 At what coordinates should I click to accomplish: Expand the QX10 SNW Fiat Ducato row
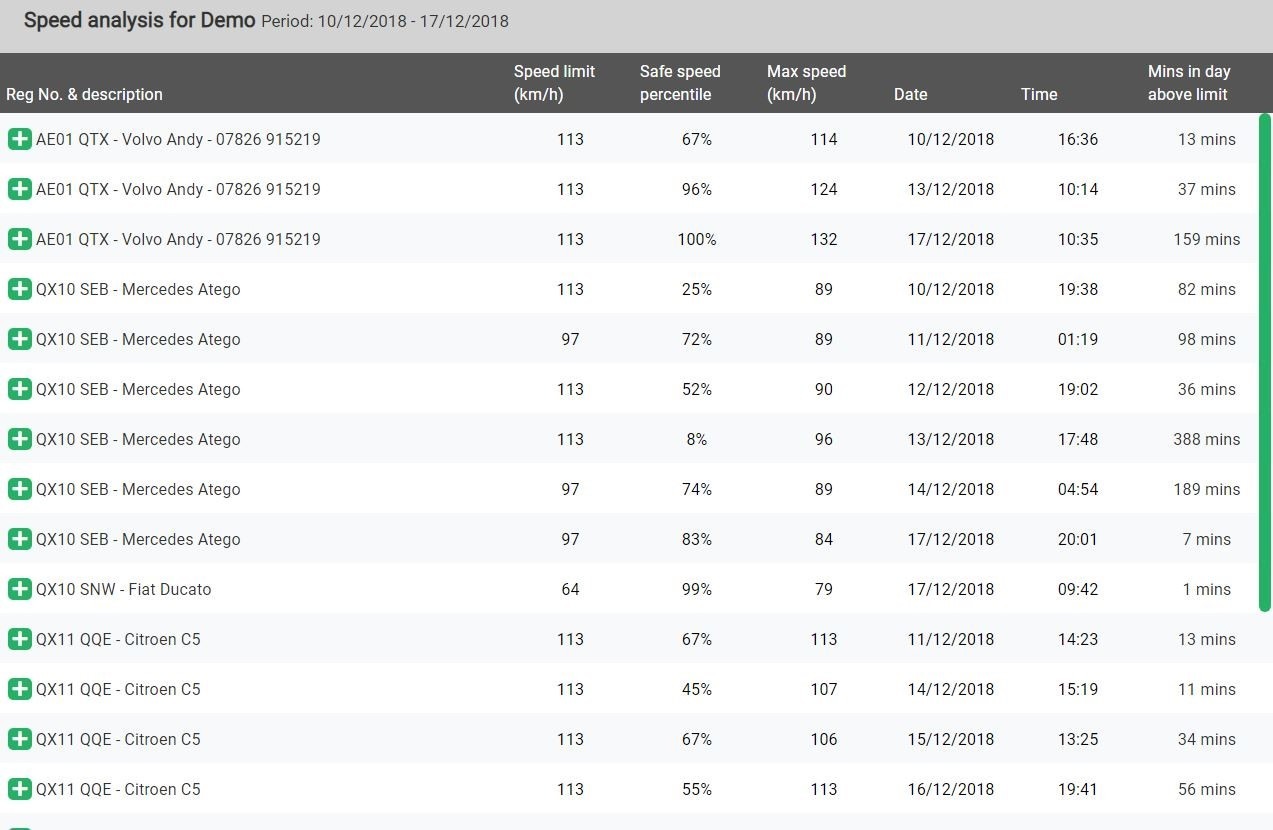point(19,589)
